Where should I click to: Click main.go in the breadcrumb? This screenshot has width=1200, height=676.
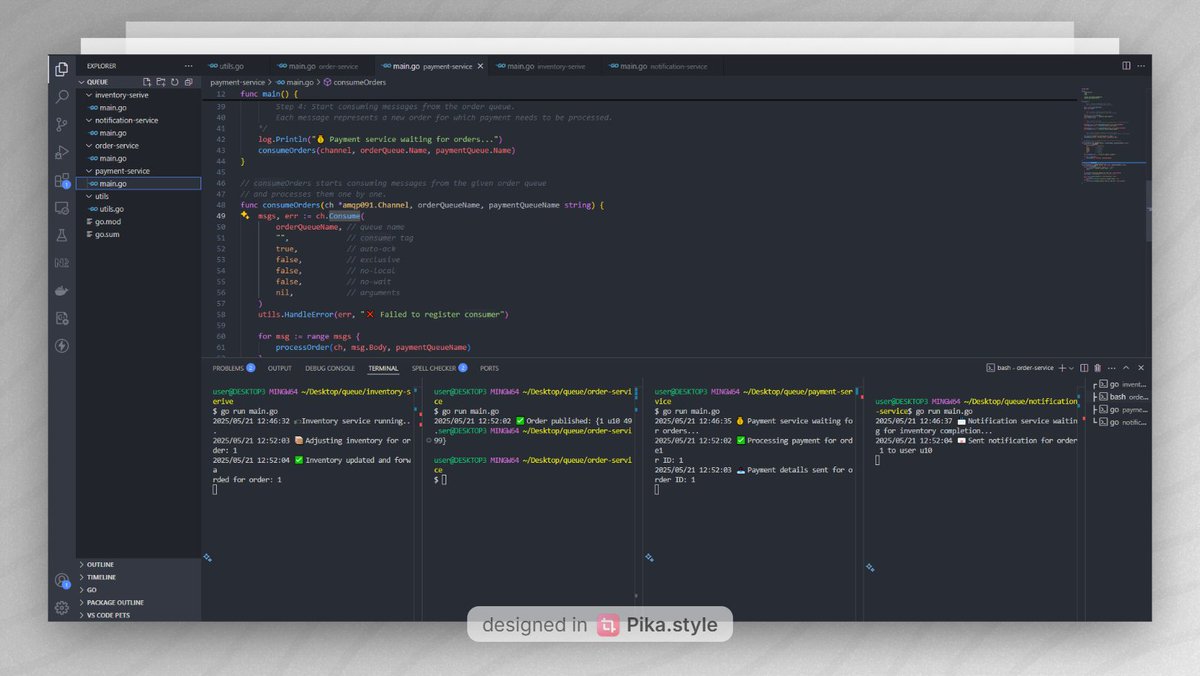coord(296,82)
